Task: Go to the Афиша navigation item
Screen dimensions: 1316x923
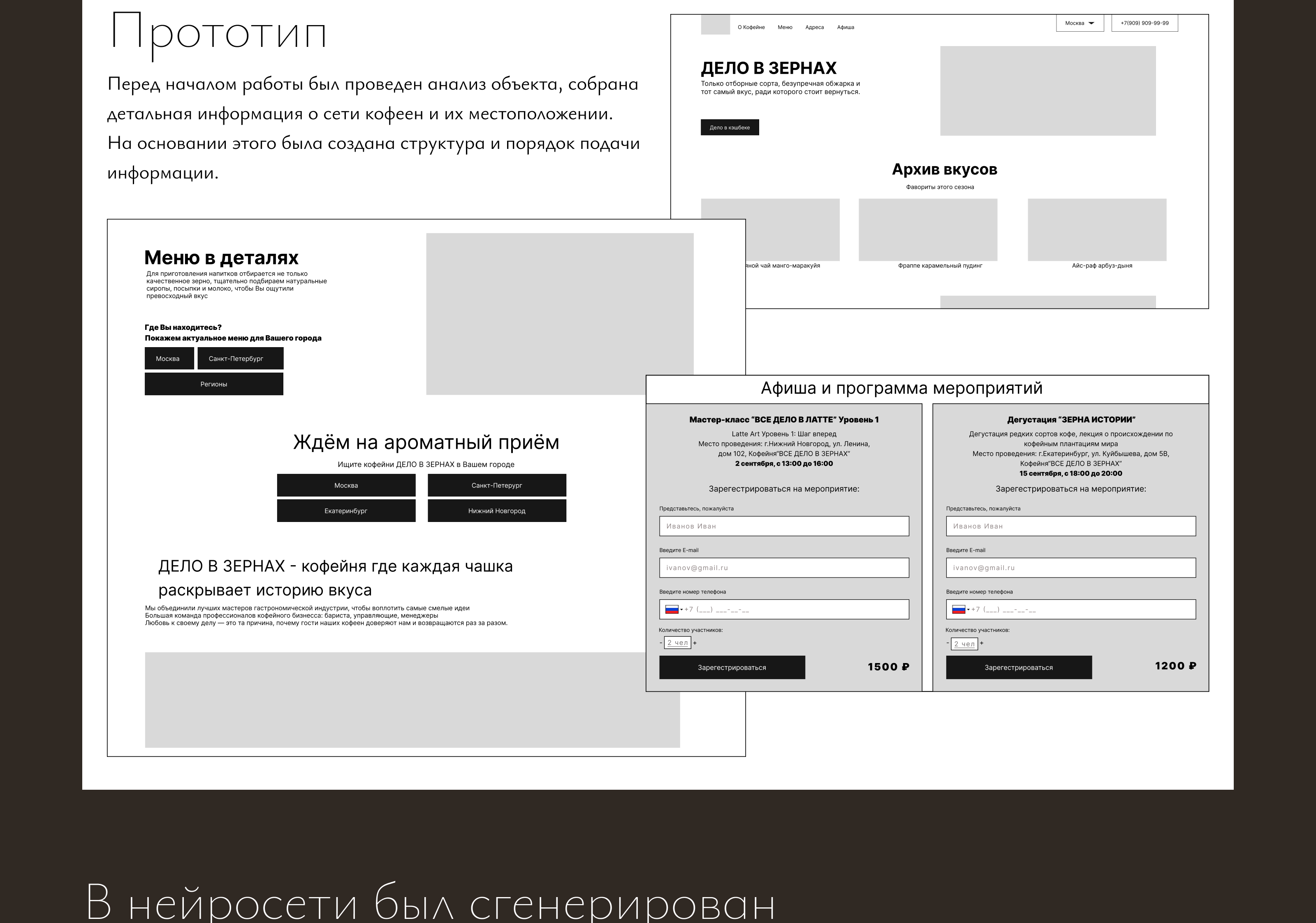Action: click(x=846, y=28)
